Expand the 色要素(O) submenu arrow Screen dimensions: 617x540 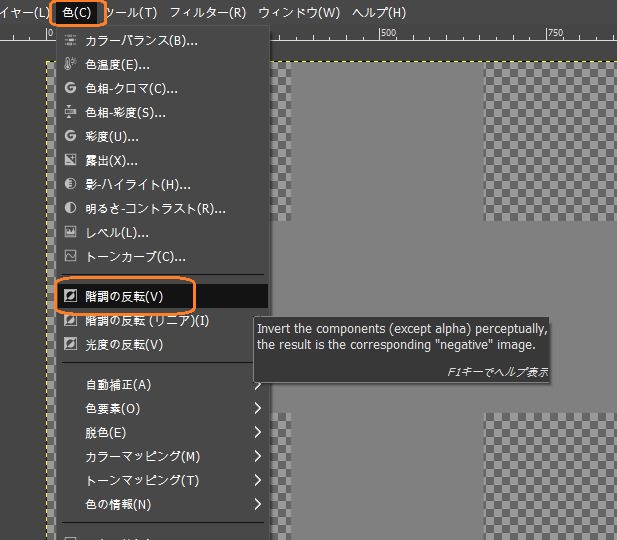click(x=257, y=409)
